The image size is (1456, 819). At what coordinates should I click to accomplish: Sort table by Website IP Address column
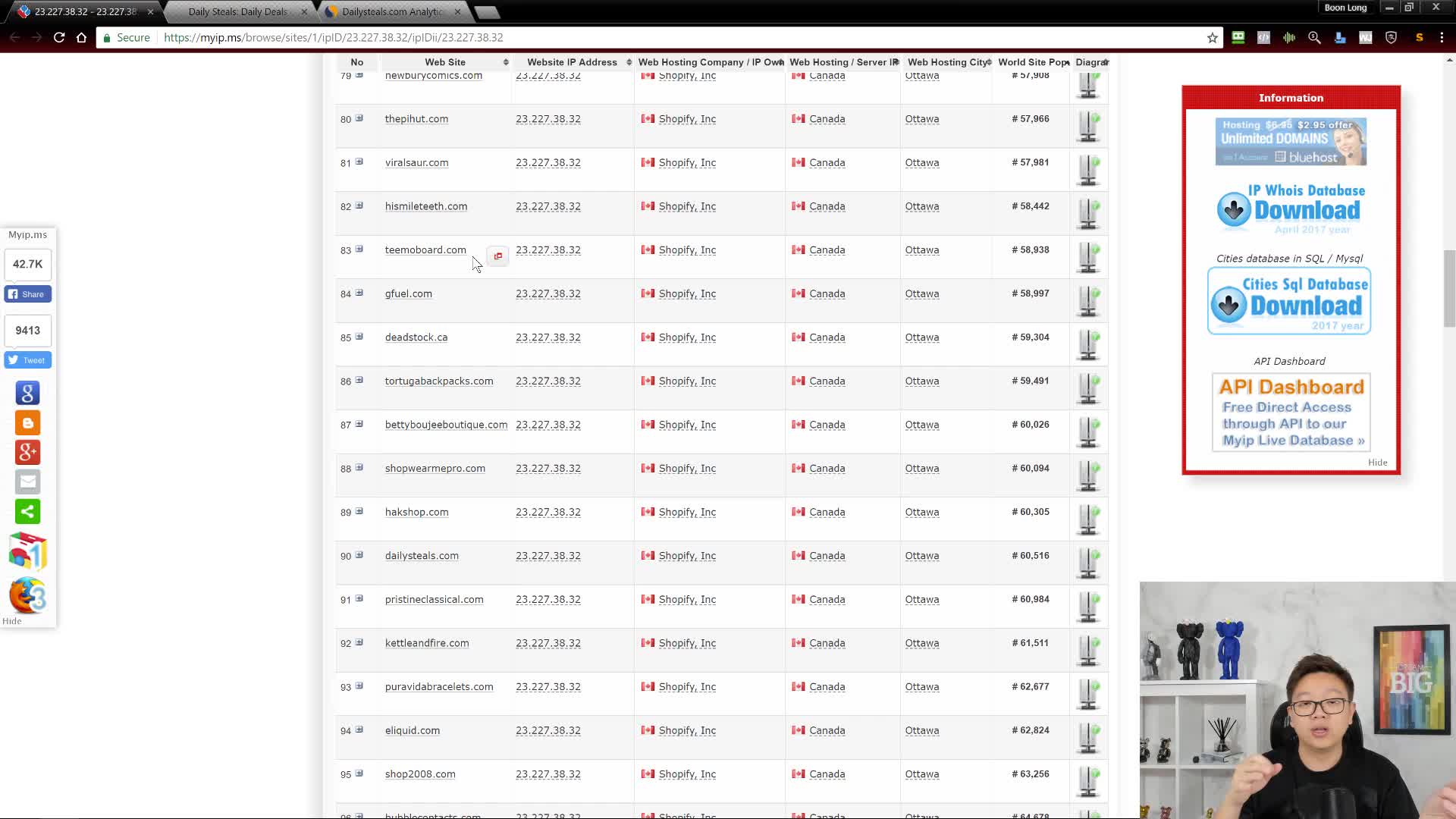573,62
